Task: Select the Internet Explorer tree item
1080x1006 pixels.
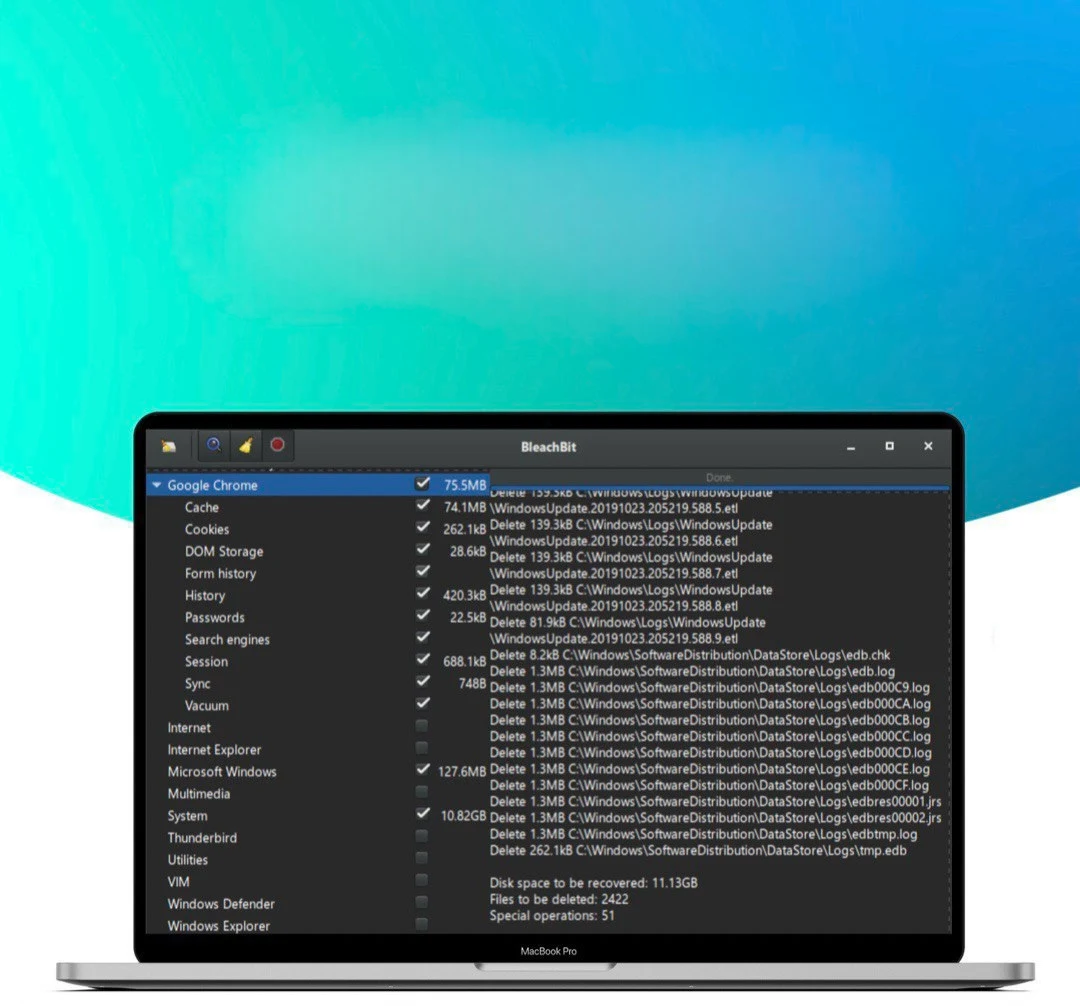Action: (214, 750)
